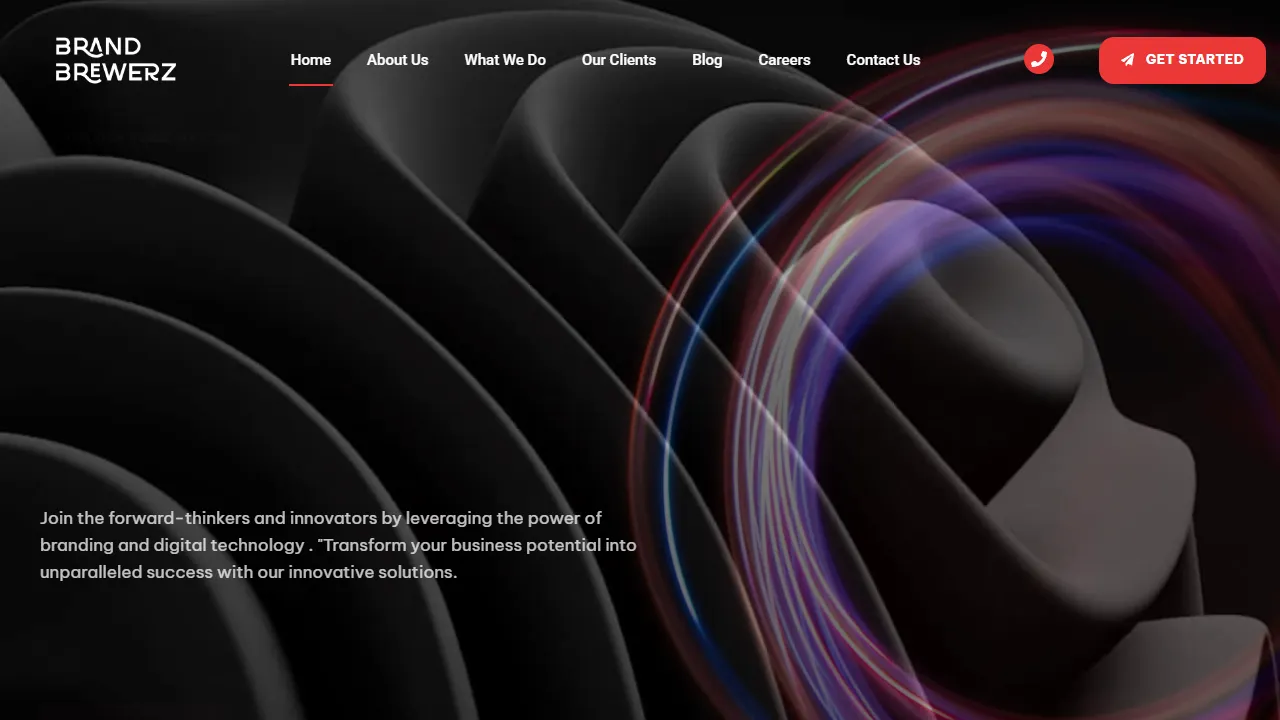Navigate to the Blog page
The height and width of the screenshot is (720, 1280).
tap(707, 60)
